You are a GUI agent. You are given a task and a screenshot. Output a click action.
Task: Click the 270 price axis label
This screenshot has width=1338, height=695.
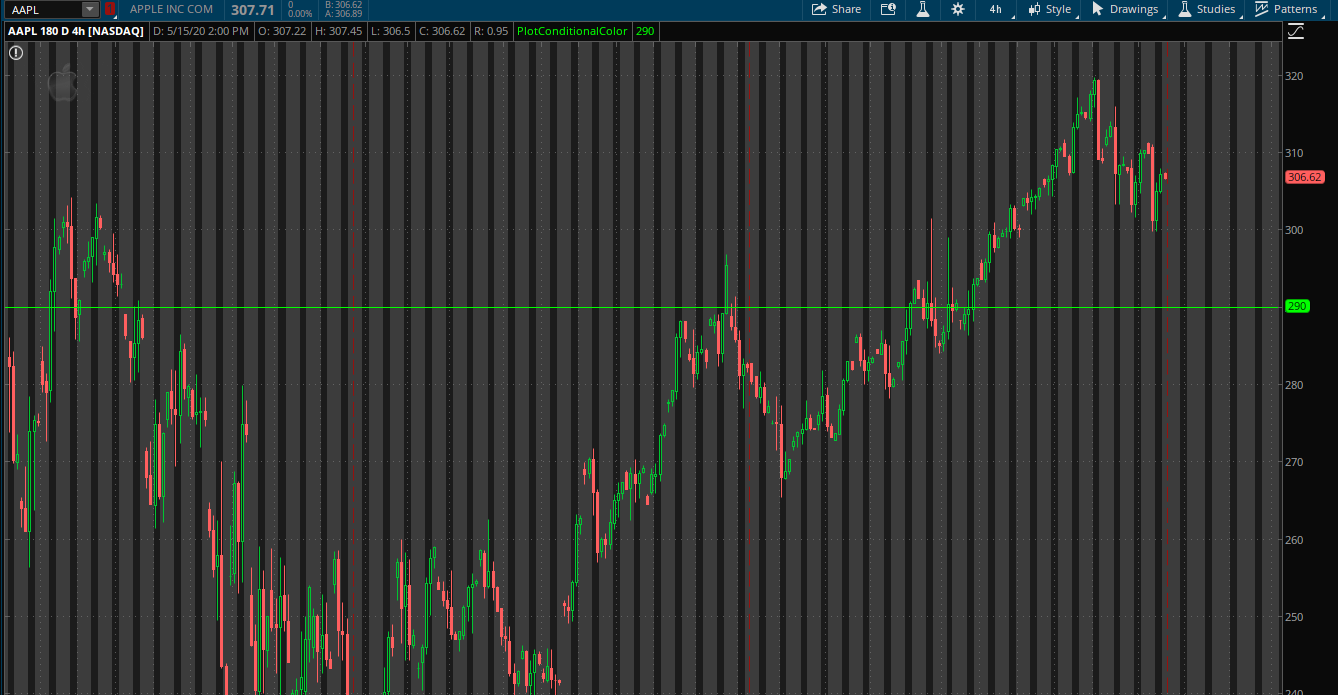[1295, 462]
